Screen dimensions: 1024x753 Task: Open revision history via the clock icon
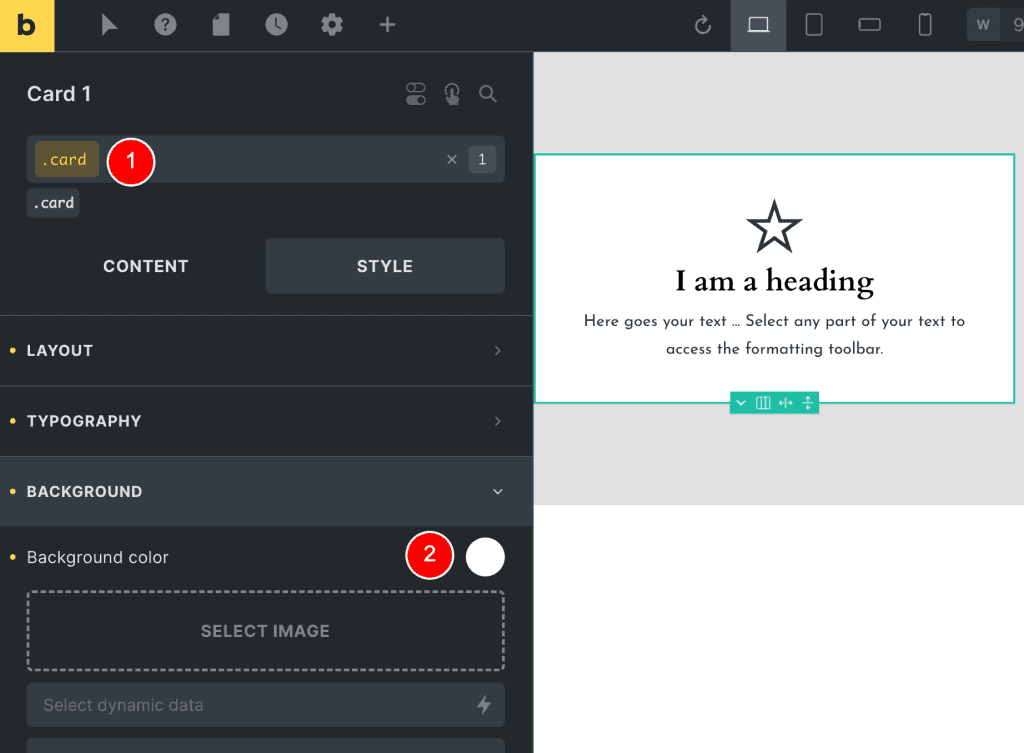coord(276,25)
